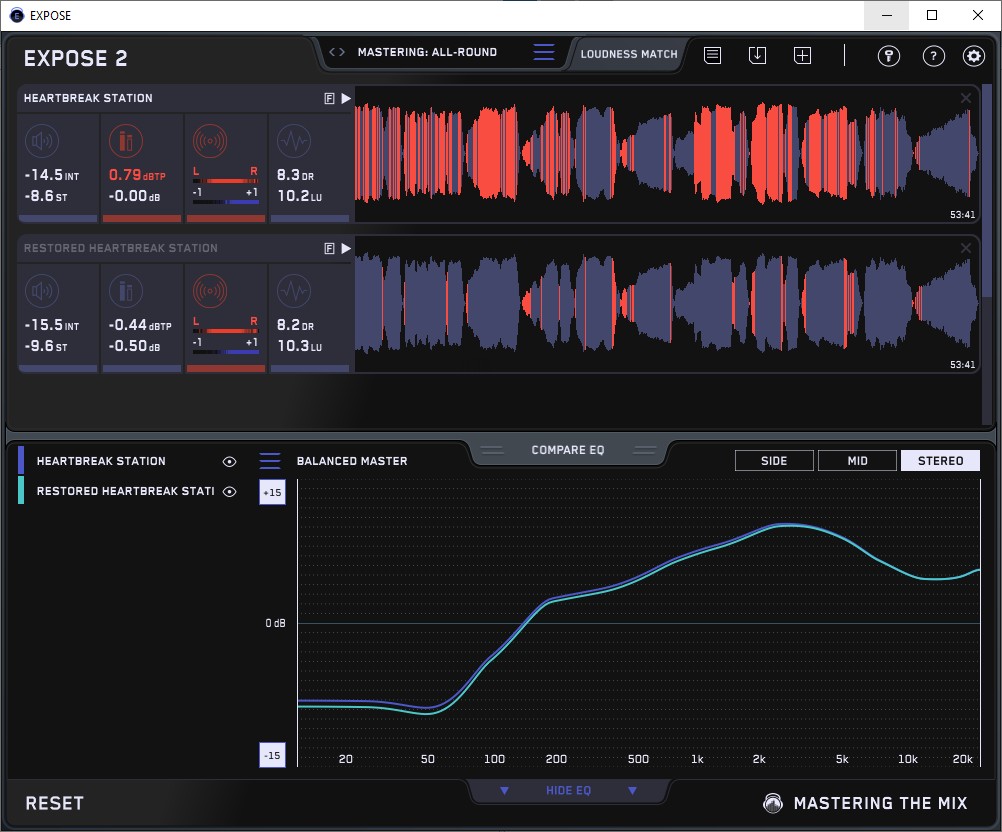The image size is (1002, 832).
Task: Select the previous preset with left arrow
Action: 332,52
